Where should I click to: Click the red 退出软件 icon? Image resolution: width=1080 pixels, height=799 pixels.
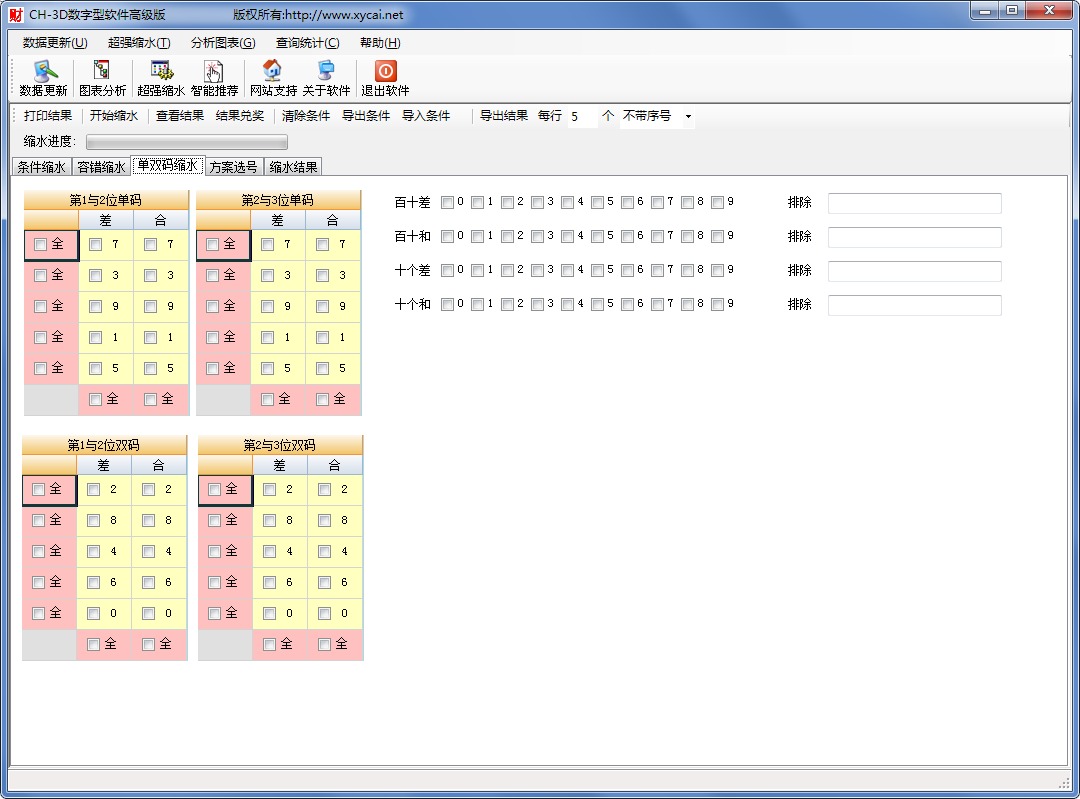pos(385,72)
